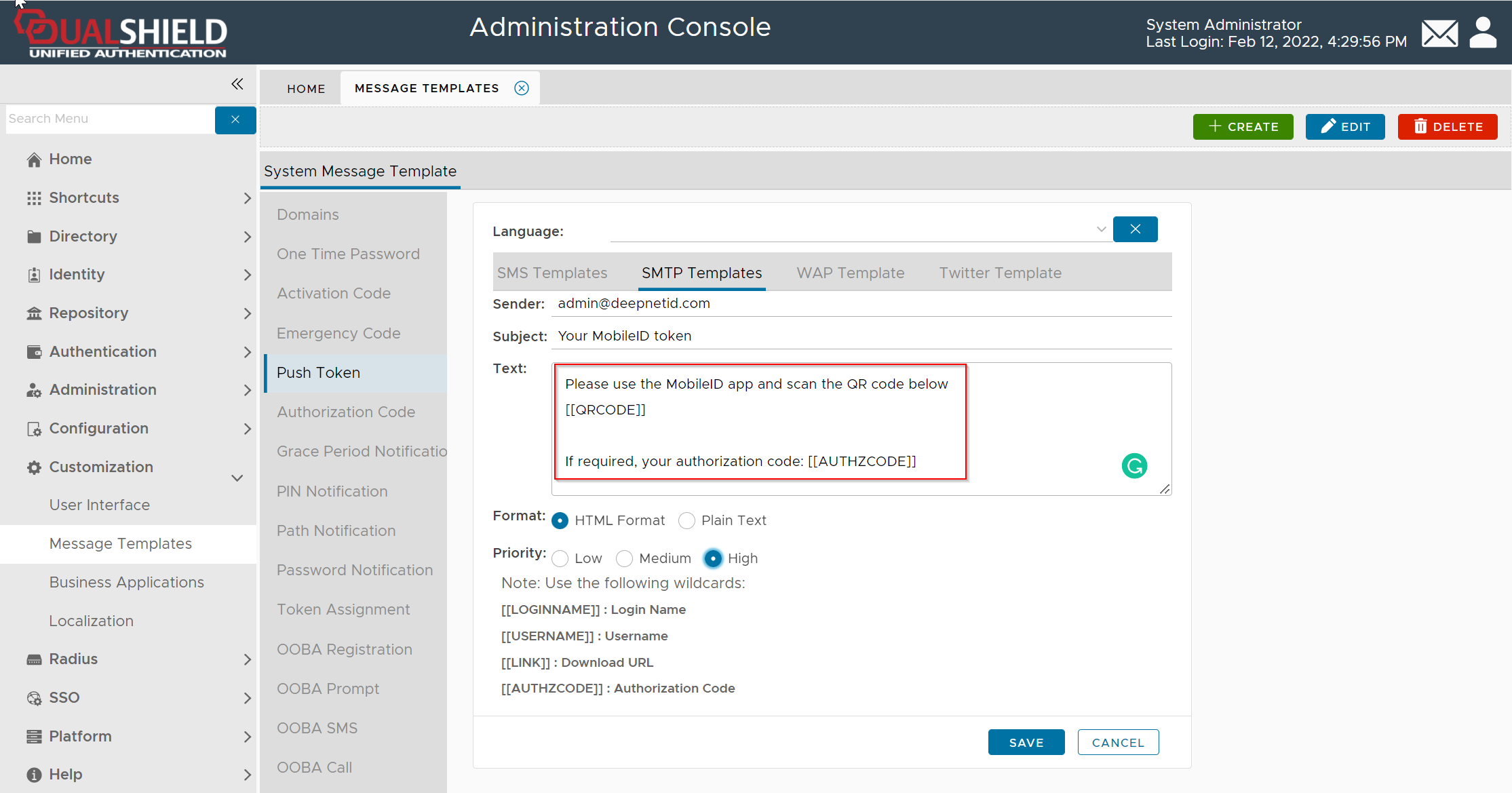This screenshot has width=1512, height=793.
Task: Click the Help icon in sidebar
Action: [x=34, y=775]
